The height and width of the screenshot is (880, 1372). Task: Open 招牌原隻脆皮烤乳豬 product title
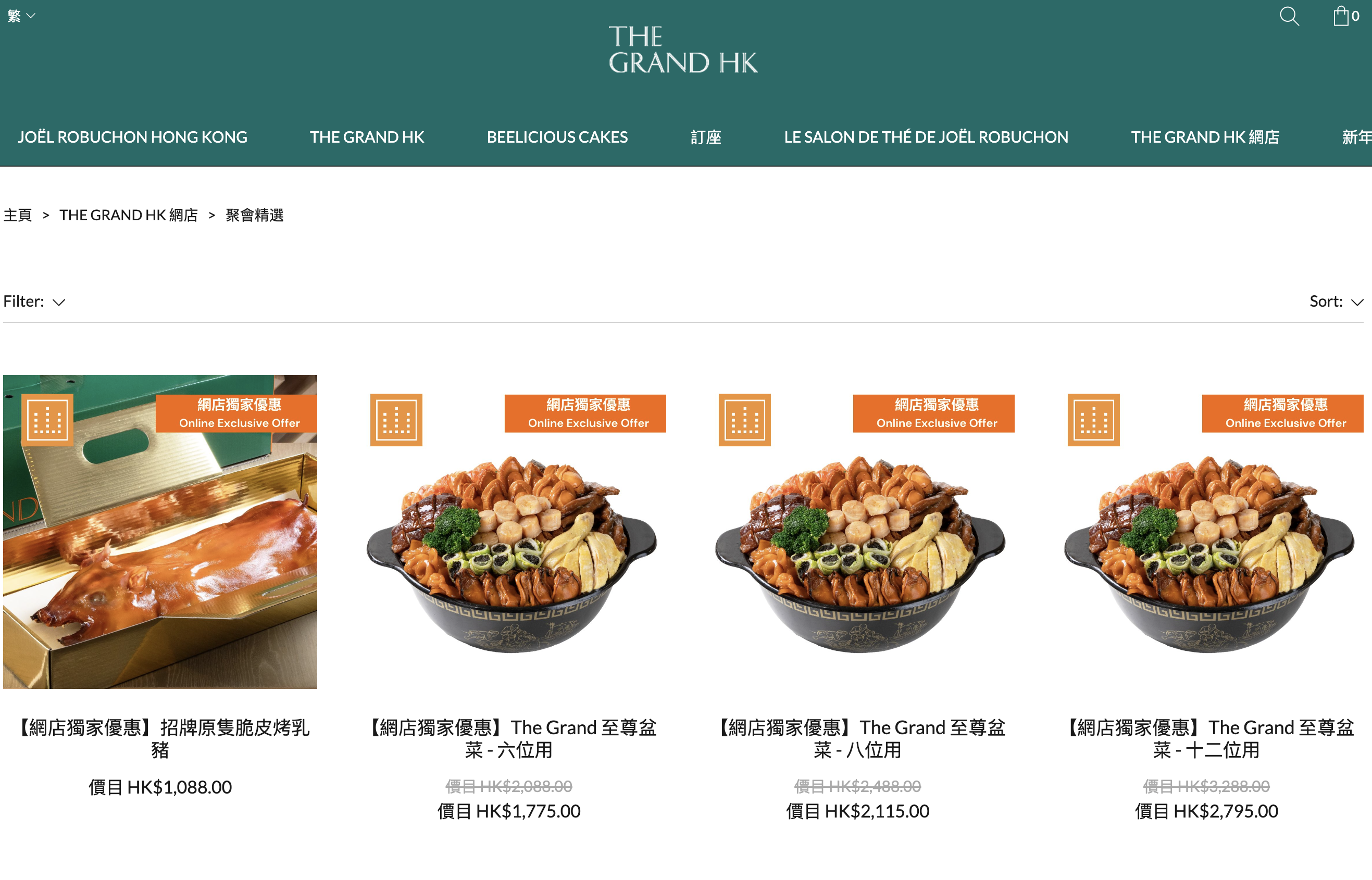(160, 738)
